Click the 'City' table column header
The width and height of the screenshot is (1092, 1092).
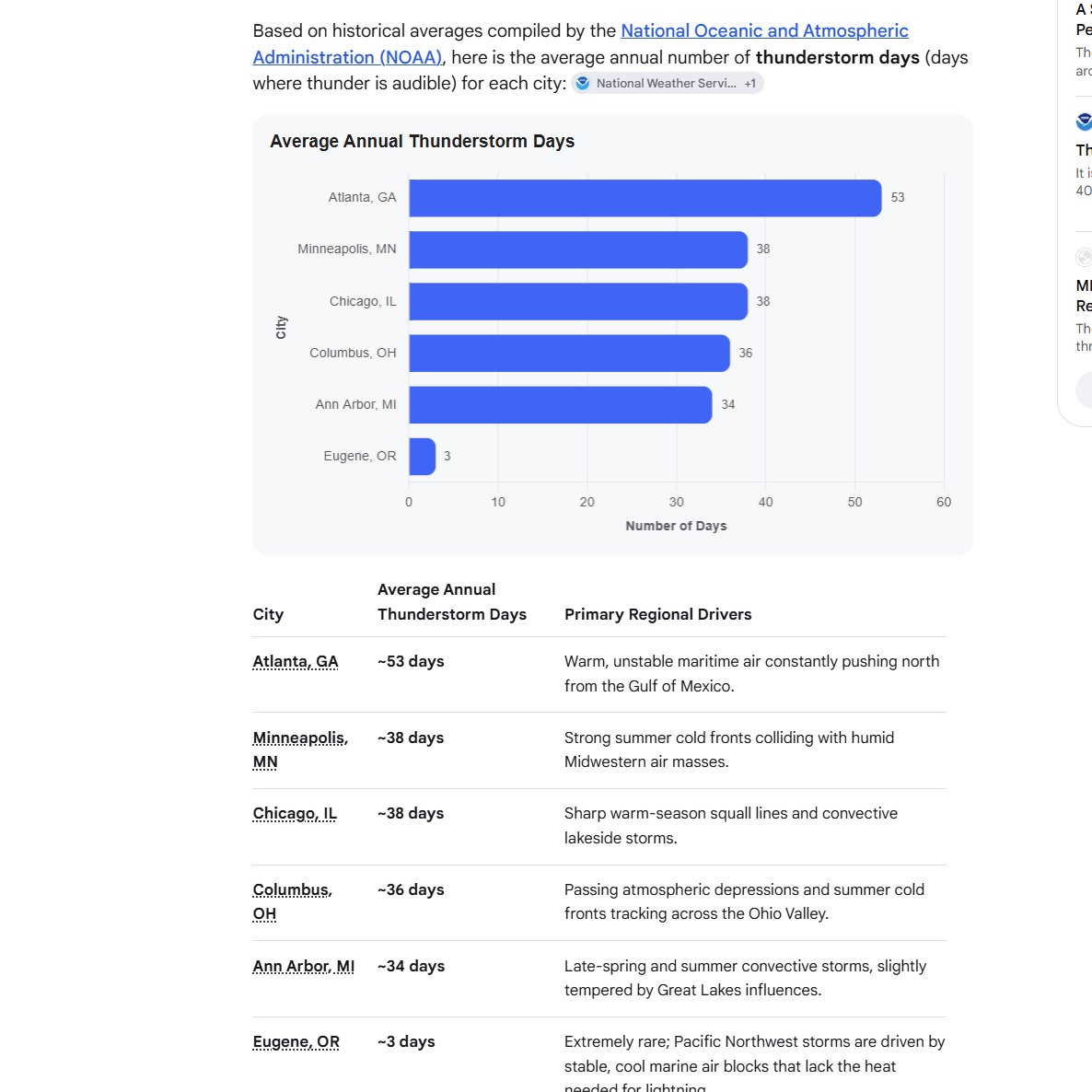tap(268, 614)
